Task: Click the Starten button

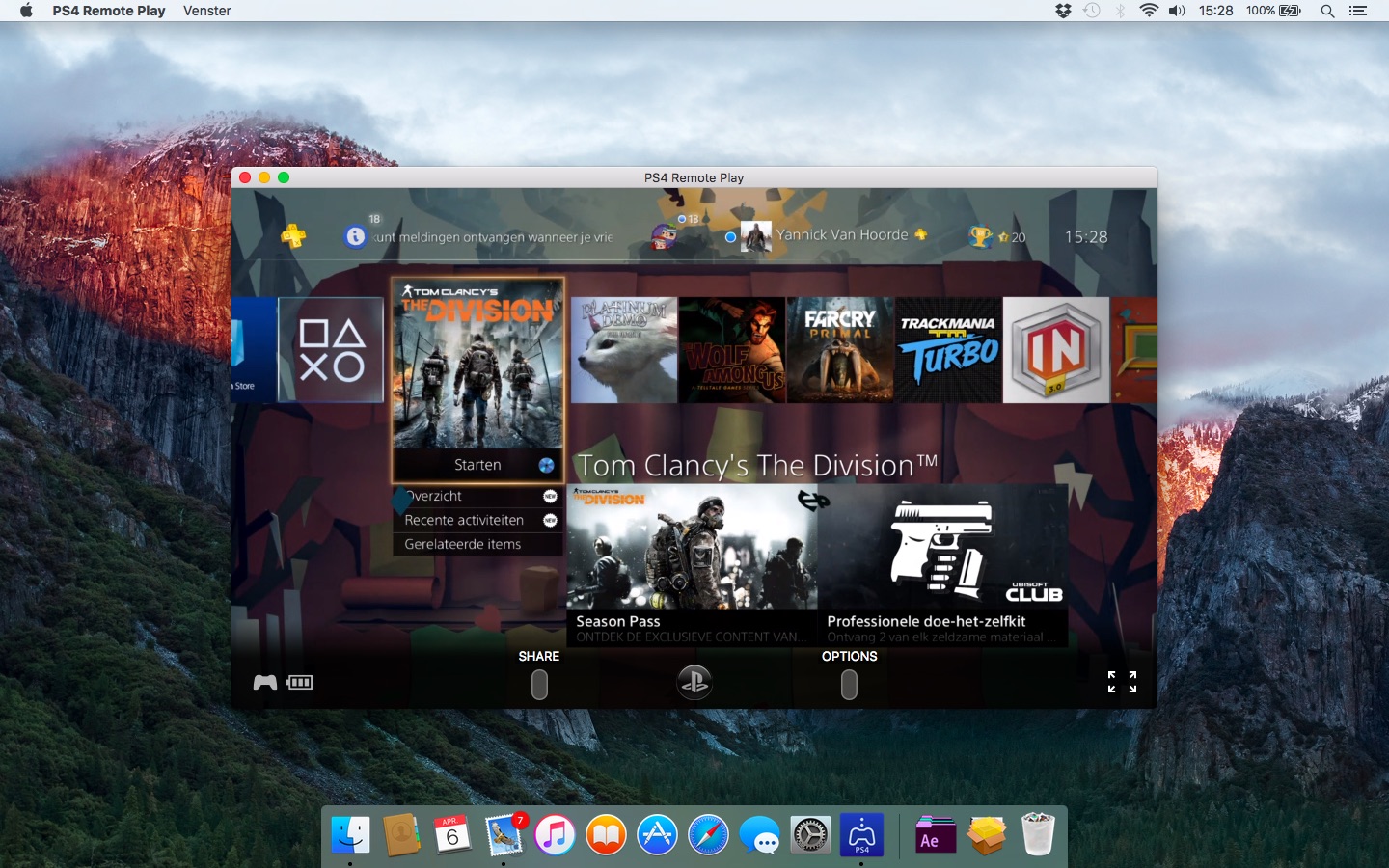Action: [x=477, y=465]
